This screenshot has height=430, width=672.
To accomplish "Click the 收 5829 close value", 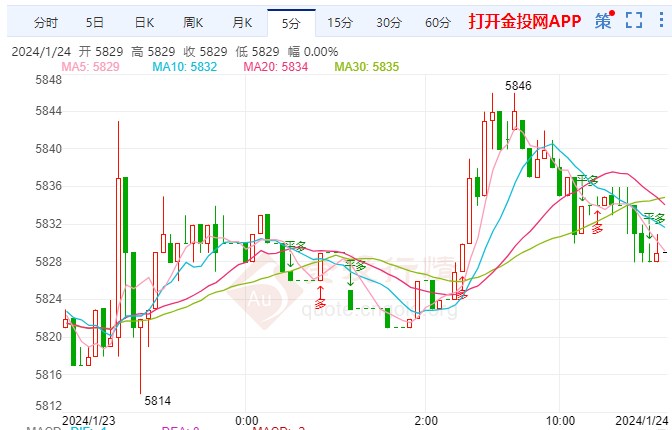I will (x=205, y=52).
